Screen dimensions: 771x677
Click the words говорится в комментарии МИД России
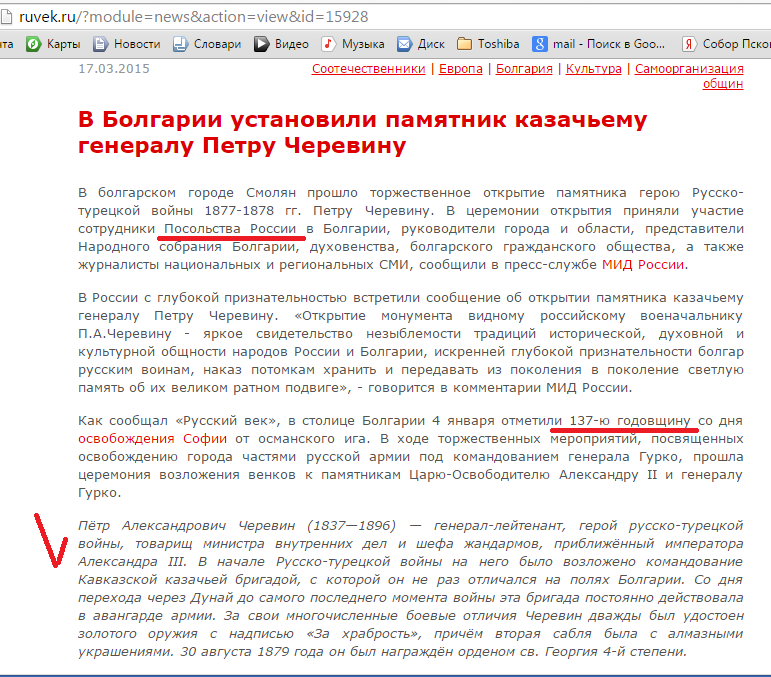500,388
